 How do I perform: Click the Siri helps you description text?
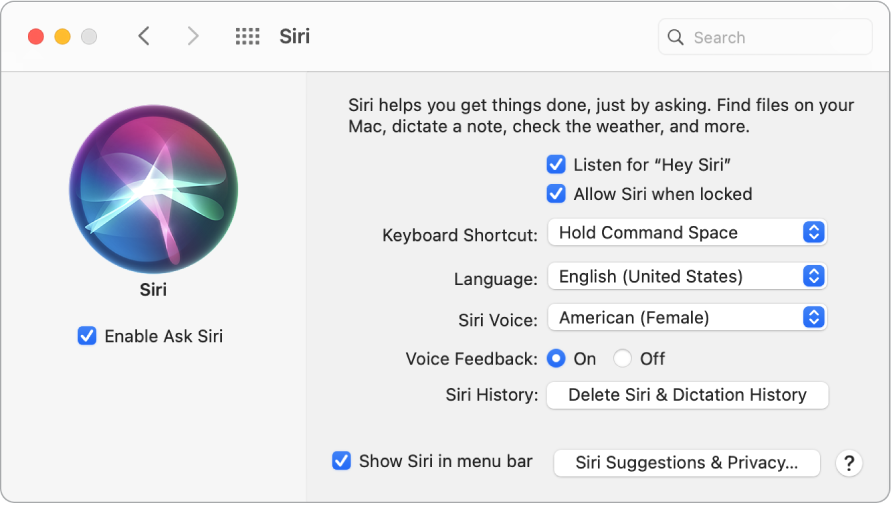(601, 115)
